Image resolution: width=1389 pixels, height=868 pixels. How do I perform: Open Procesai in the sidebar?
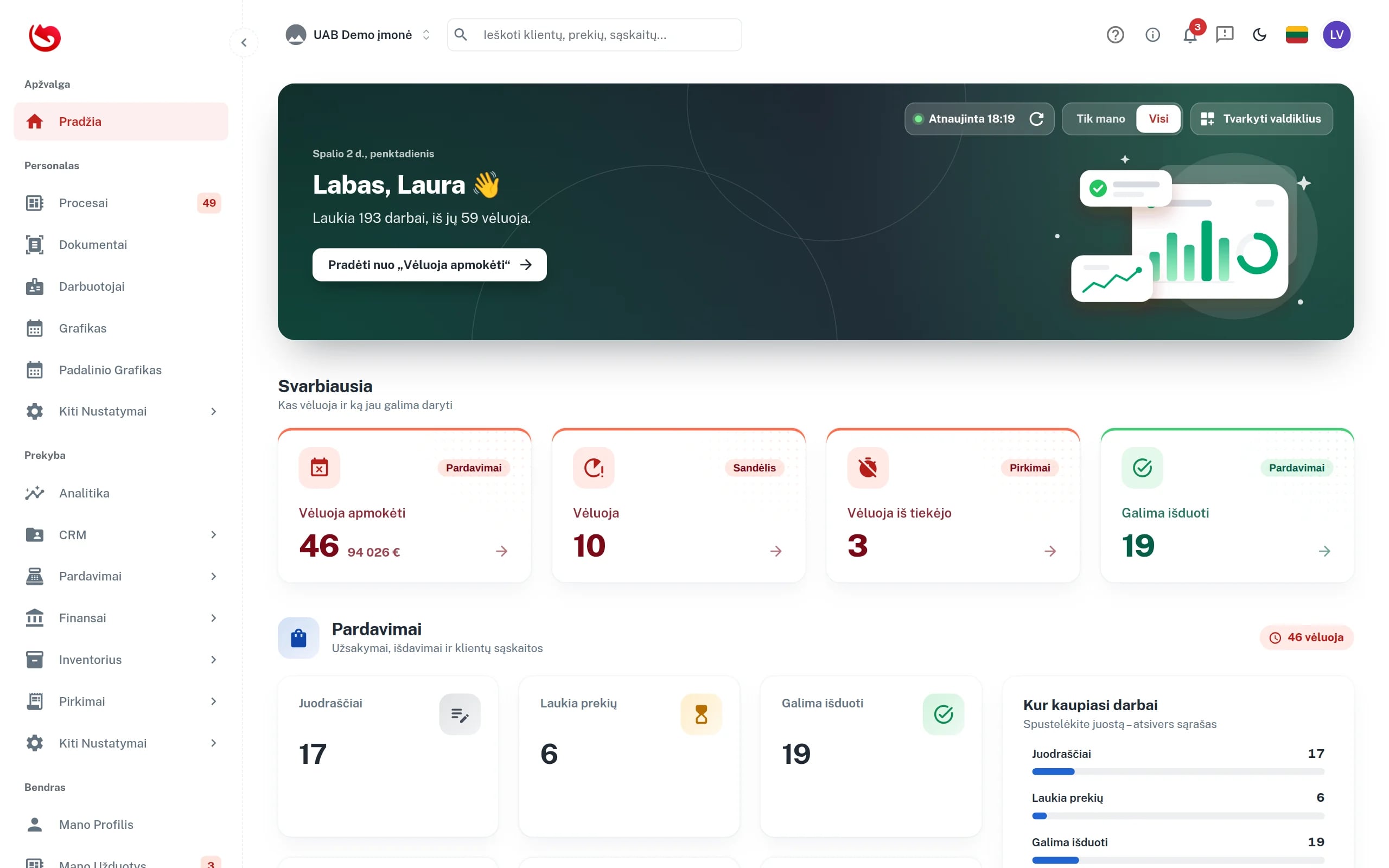click(x=121, y=203)
